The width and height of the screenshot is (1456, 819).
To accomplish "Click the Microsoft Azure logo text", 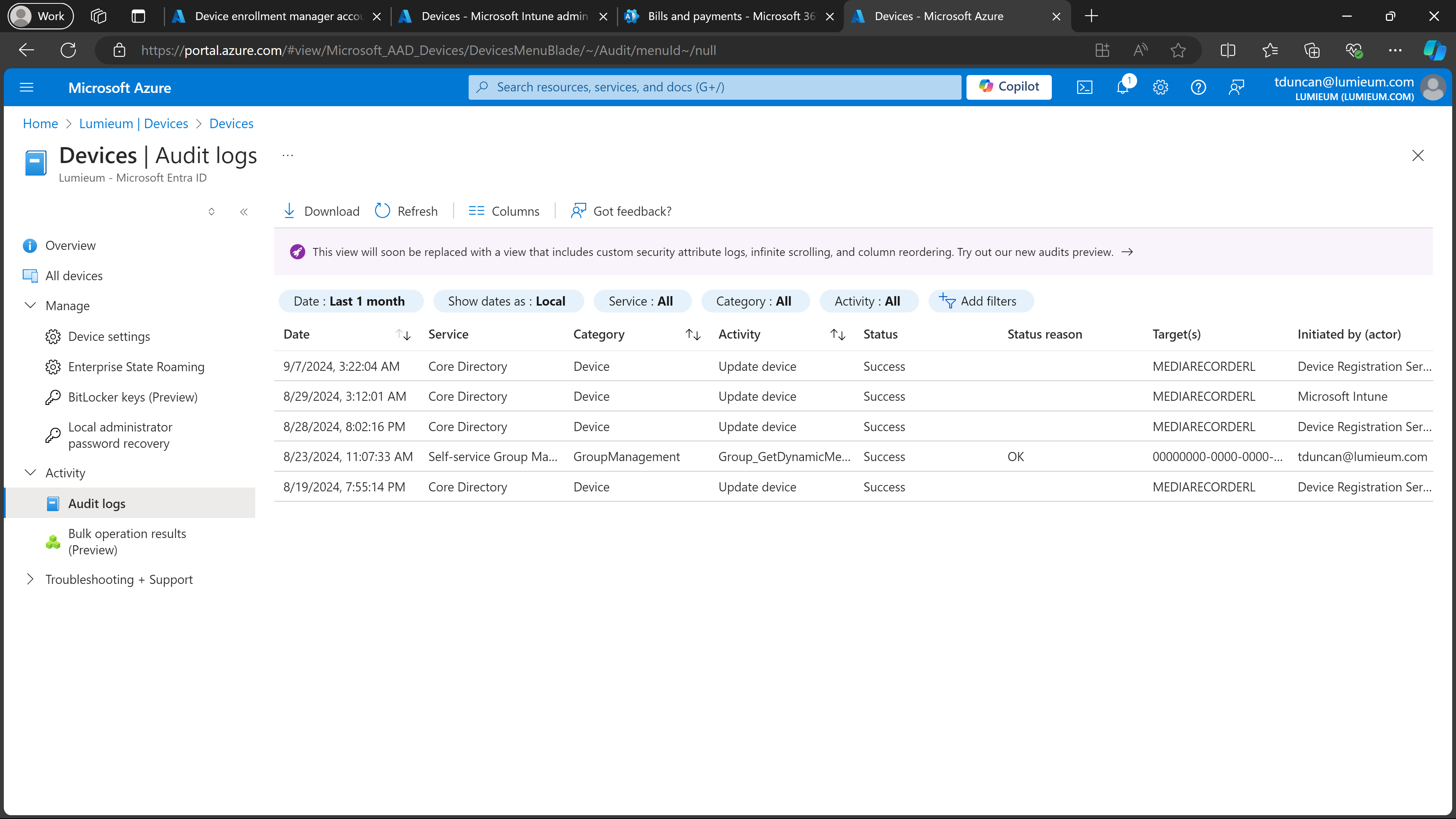I will (x=119, y=88).
